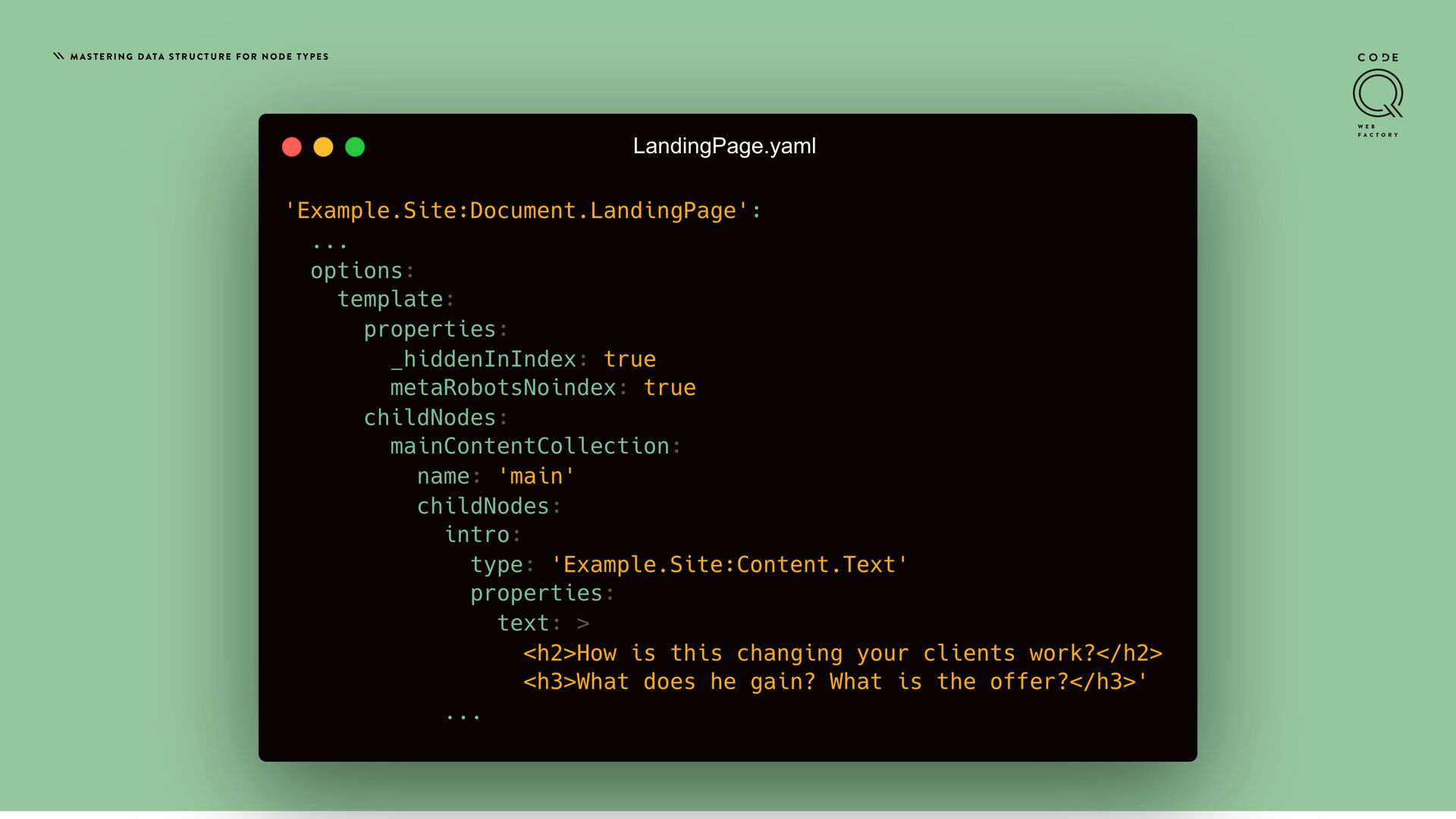Click the 'main' name value

[536, 476]
